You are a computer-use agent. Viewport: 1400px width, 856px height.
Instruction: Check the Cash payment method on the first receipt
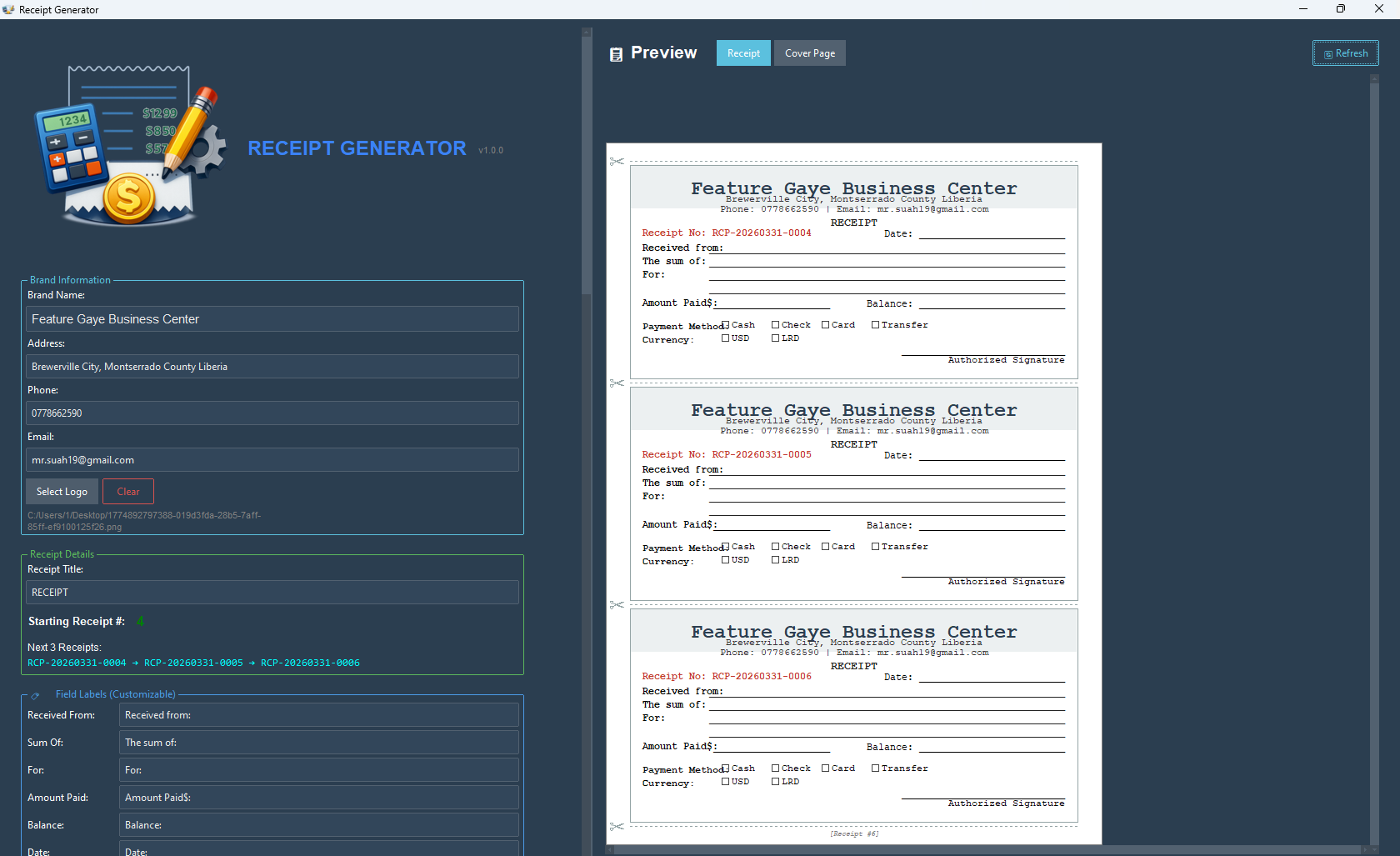point(726,324)
